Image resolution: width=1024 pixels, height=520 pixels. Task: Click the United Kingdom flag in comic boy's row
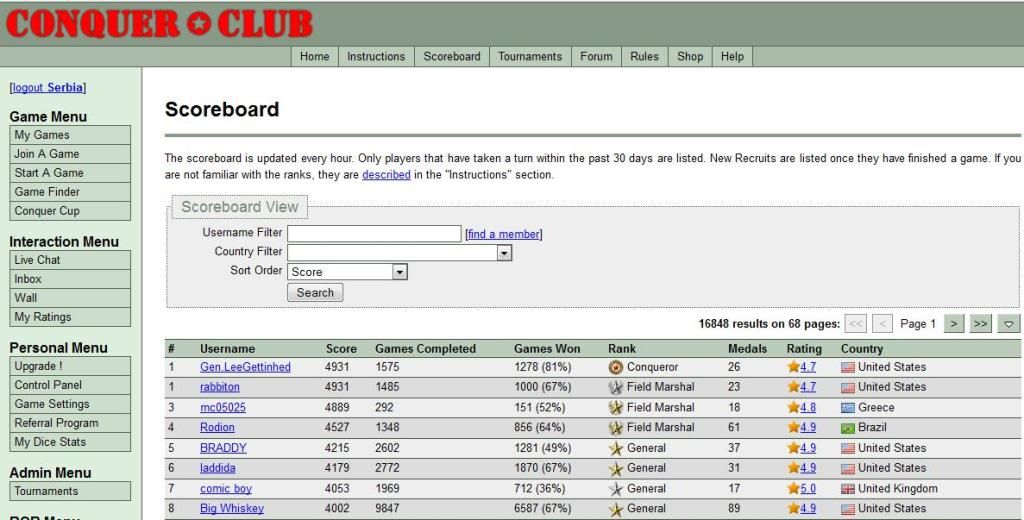point(848,489)
